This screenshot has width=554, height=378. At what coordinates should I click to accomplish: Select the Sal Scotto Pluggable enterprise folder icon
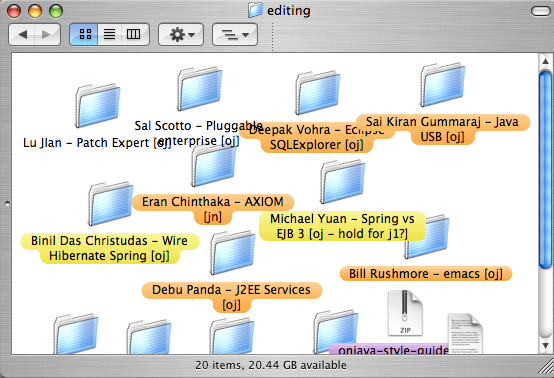pos(200,88)
